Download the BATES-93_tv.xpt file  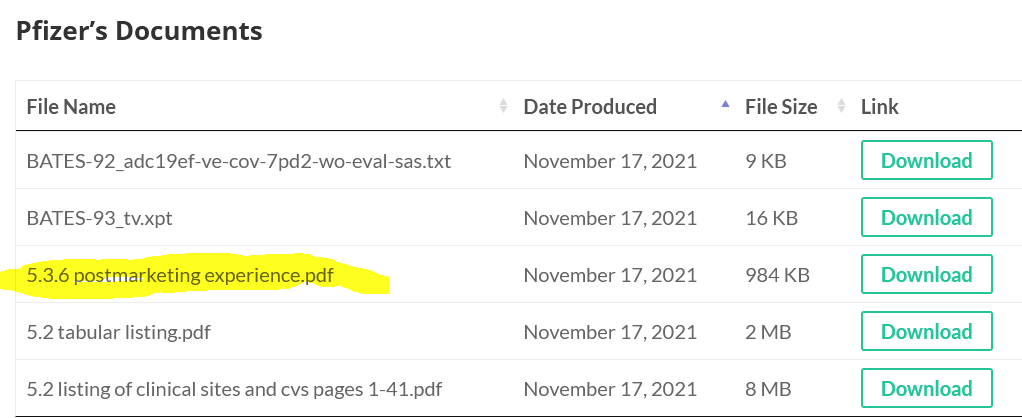926,217
